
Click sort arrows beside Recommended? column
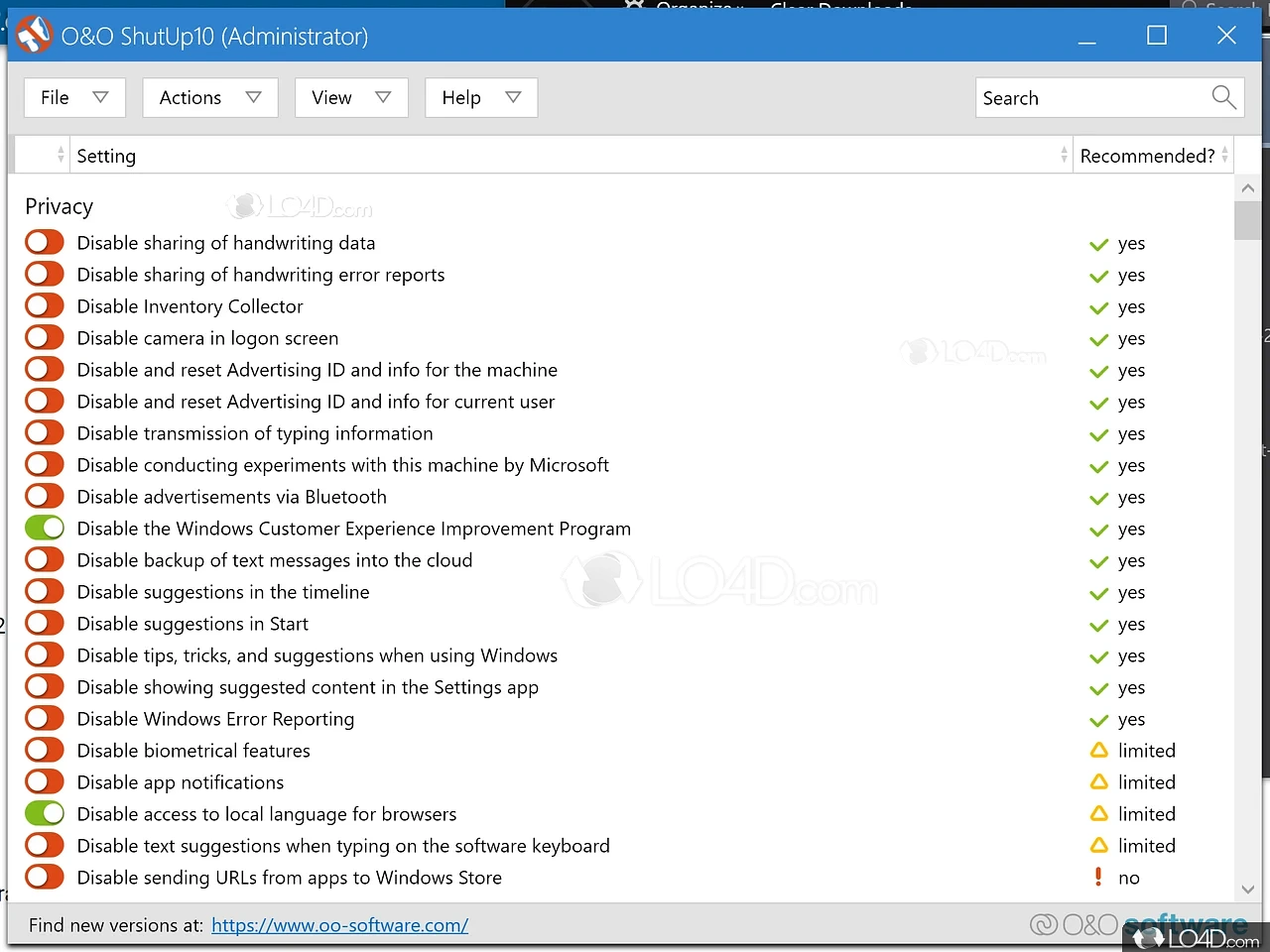(1224, 155)
